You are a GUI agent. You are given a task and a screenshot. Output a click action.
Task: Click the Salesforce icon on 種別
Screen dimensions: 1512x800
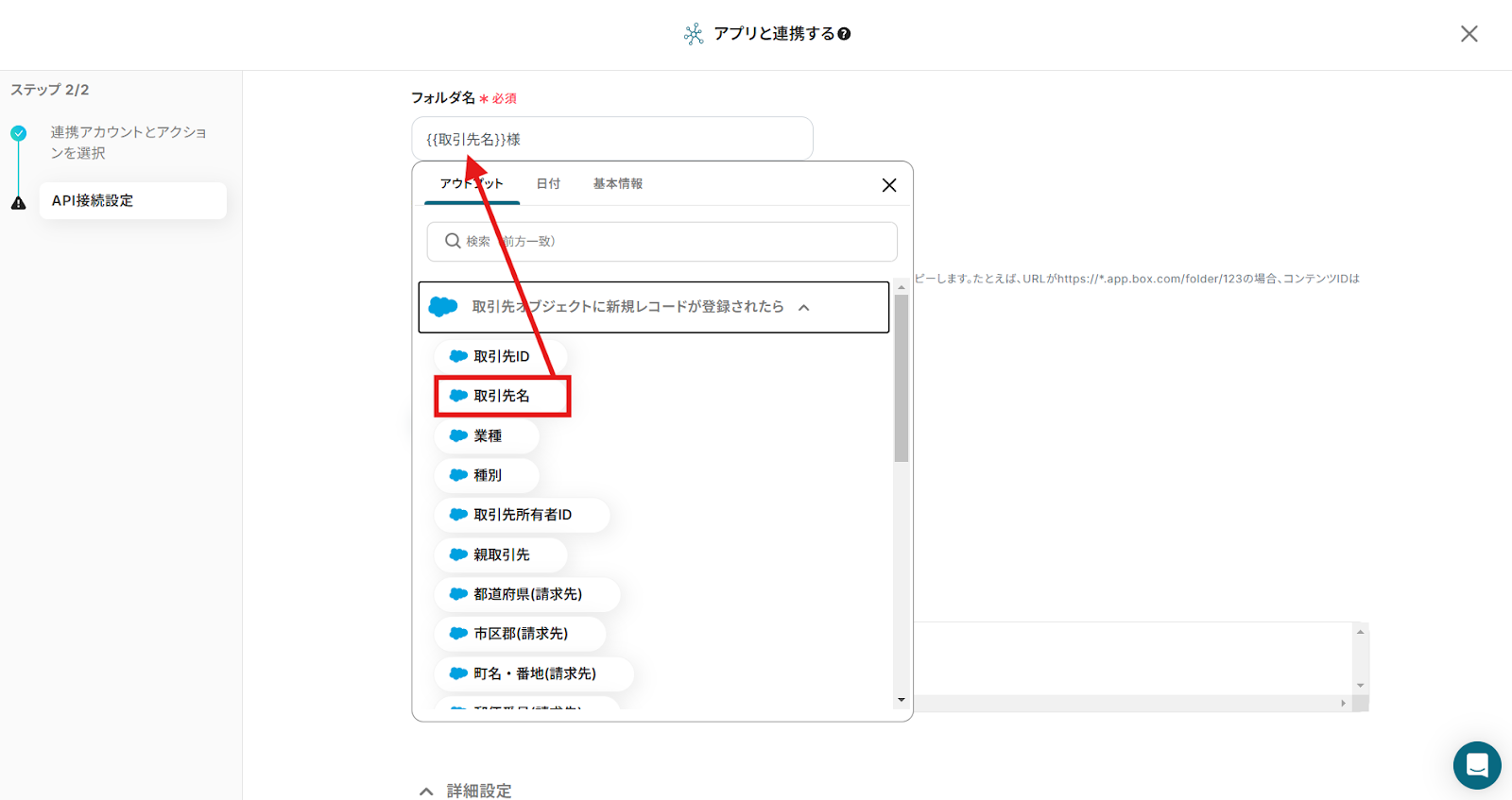point(458,475)
